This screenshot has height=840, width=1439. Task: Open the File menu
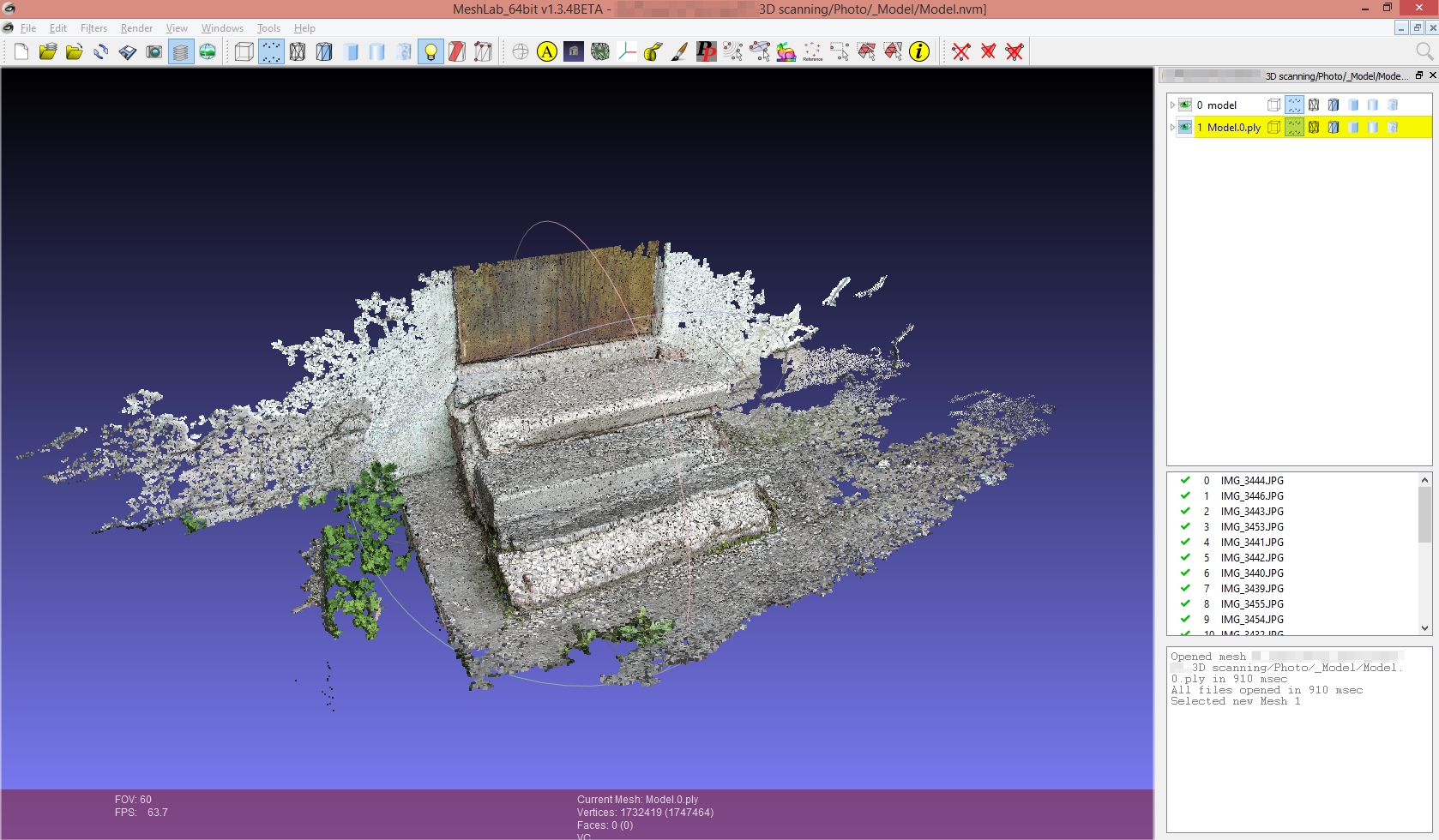28,28
